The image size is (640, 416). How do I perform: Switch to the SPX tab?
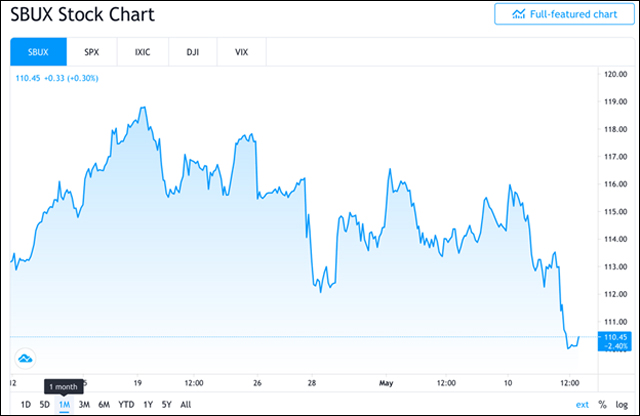pyautogui.click(x=92, y=51)
